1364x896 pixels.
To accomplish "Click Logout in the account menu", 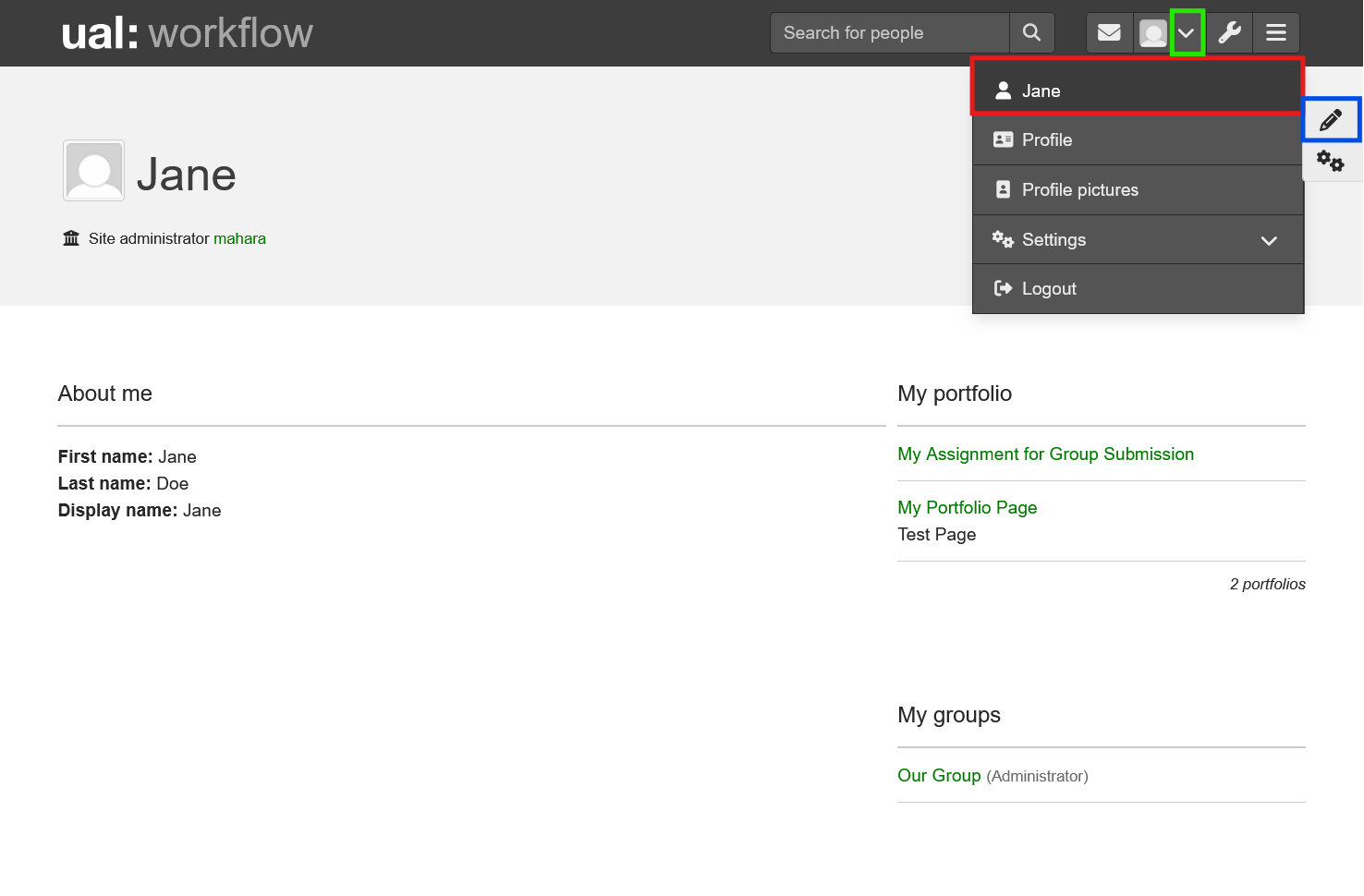I will coord(1049,288).
